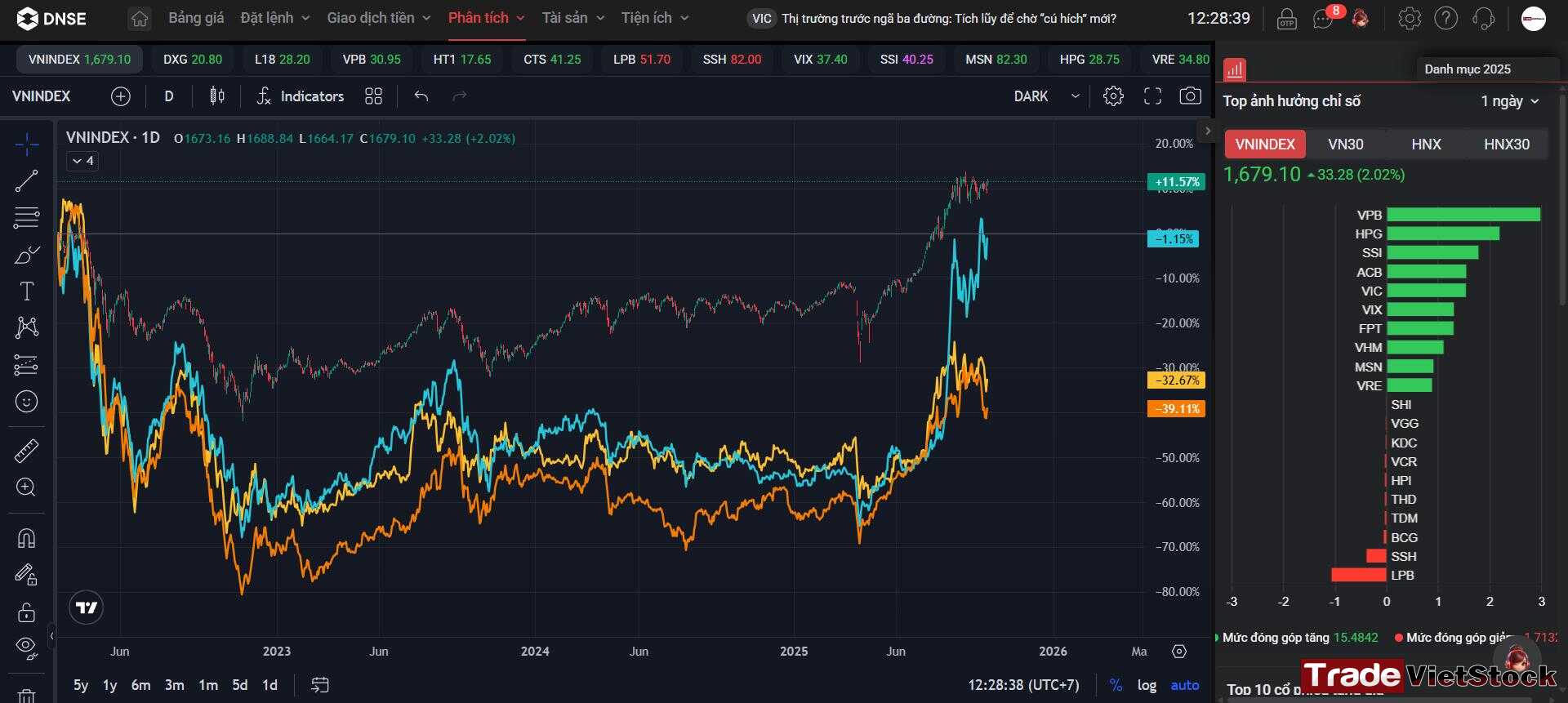The image size is (1568, 703).
Task: Open the Fibonacci retracement tools
Action: click(26, 218)
